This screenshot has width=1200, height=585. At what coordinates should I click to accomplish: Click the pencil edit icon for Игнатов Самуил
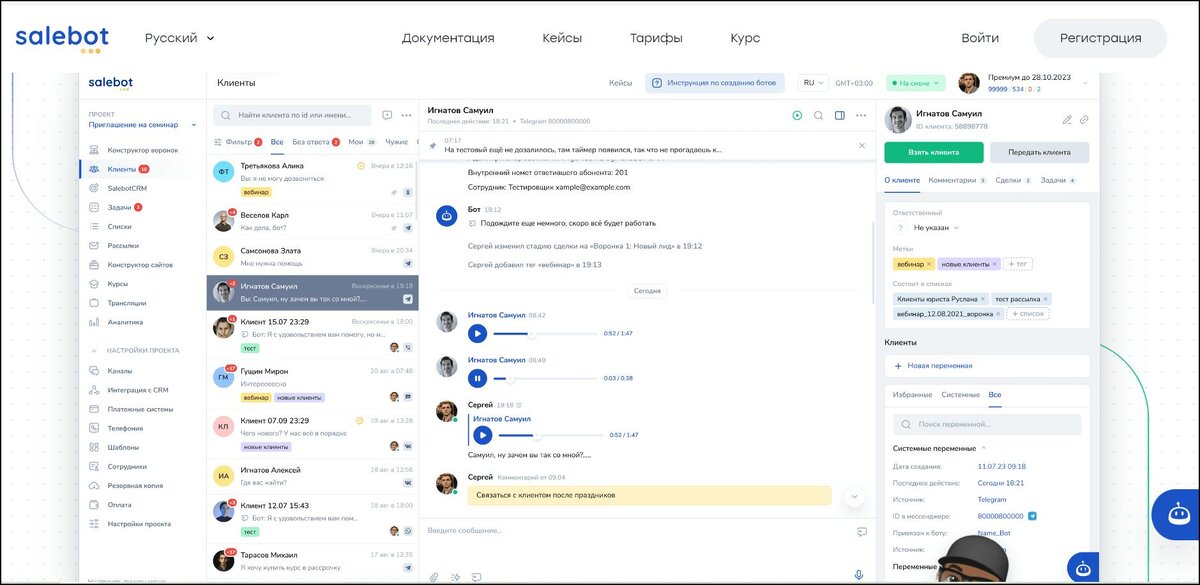coord(1067,120)
